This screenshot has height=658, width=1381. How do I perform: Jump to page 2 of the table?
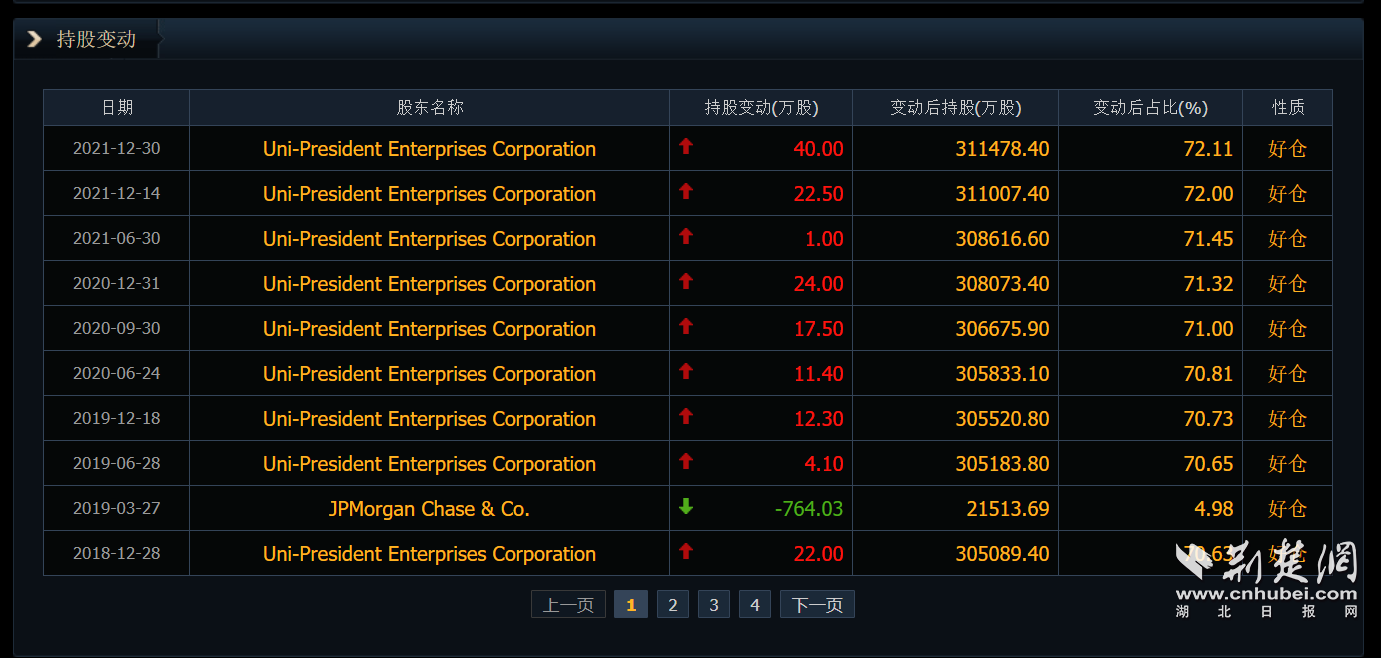point(673,605)
